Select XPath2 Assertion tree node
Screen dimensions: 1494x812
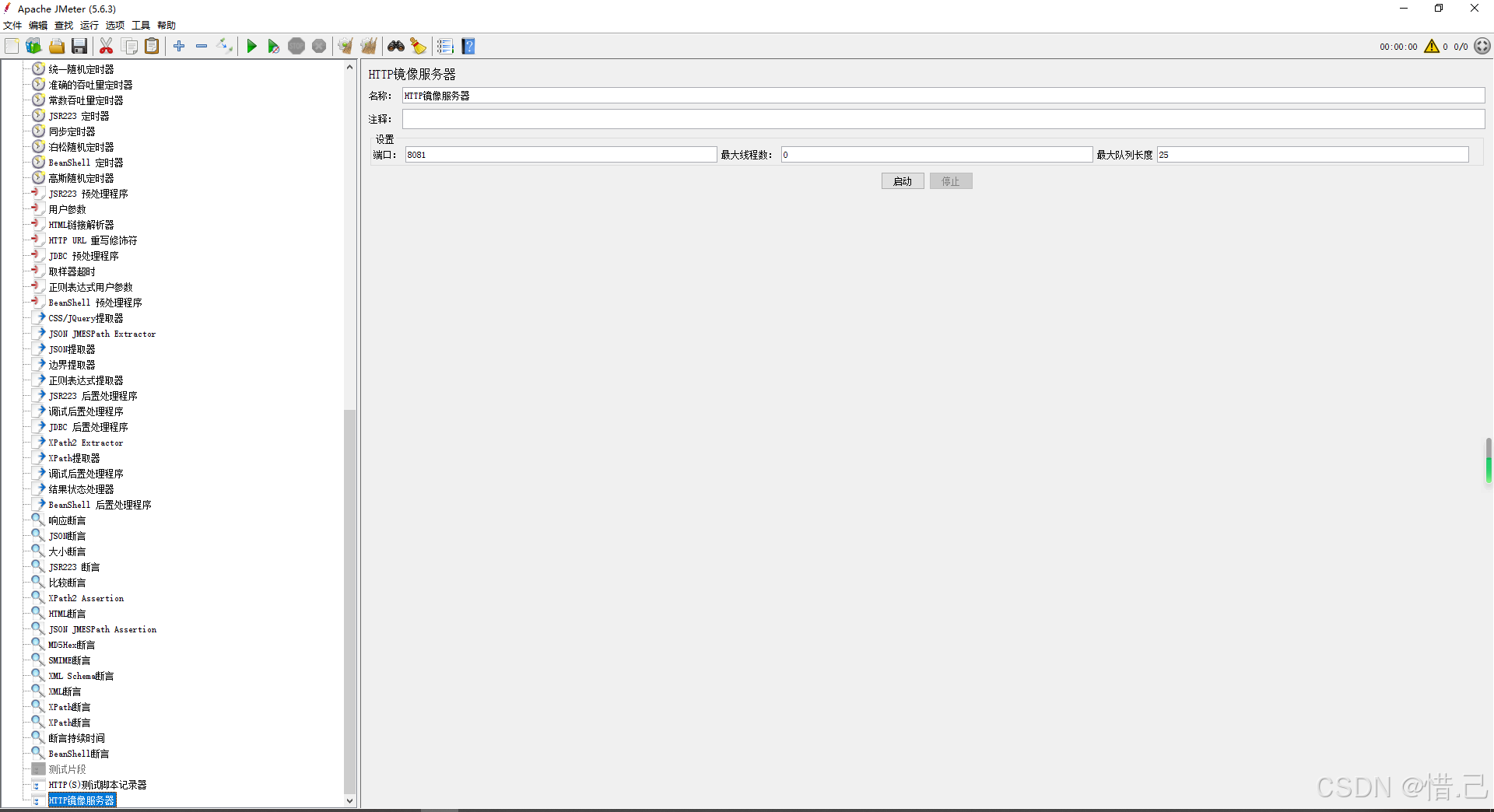coord(86,598)
